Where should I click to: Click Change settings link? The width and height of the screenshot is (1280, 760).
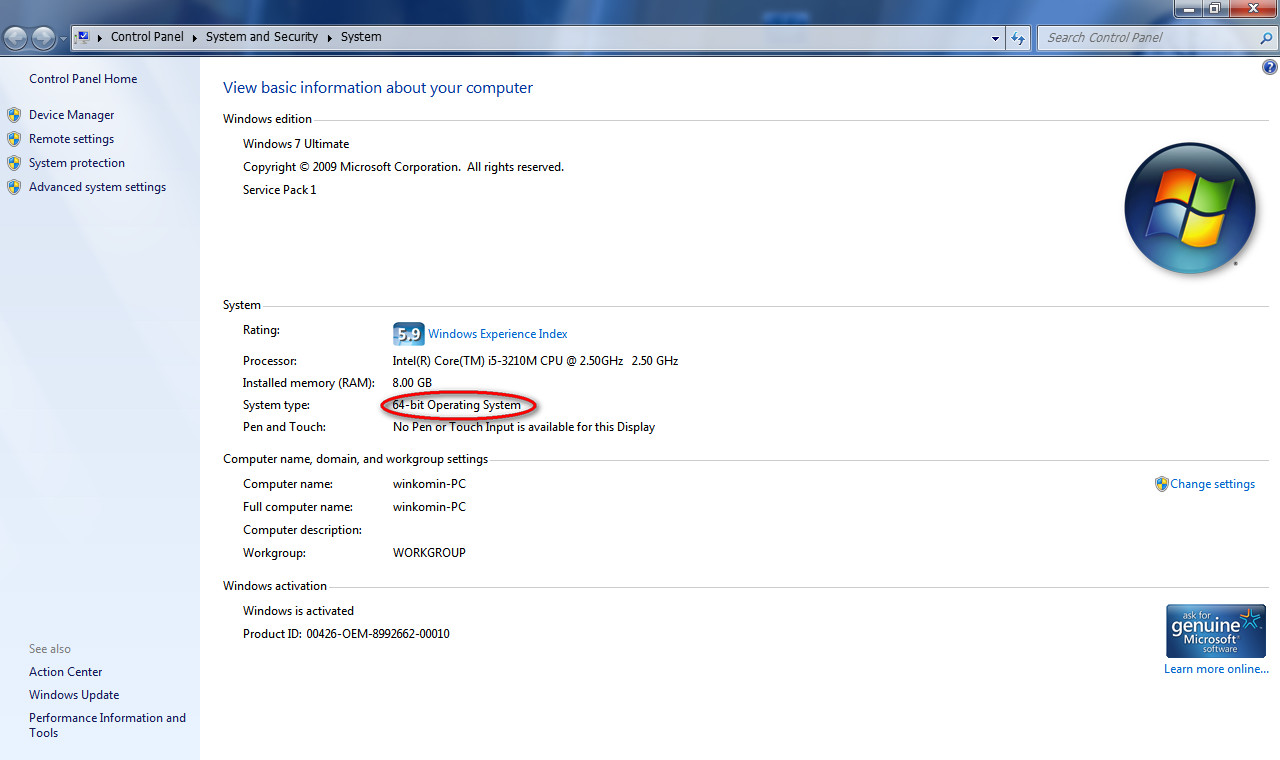[x=1213, y=484]
